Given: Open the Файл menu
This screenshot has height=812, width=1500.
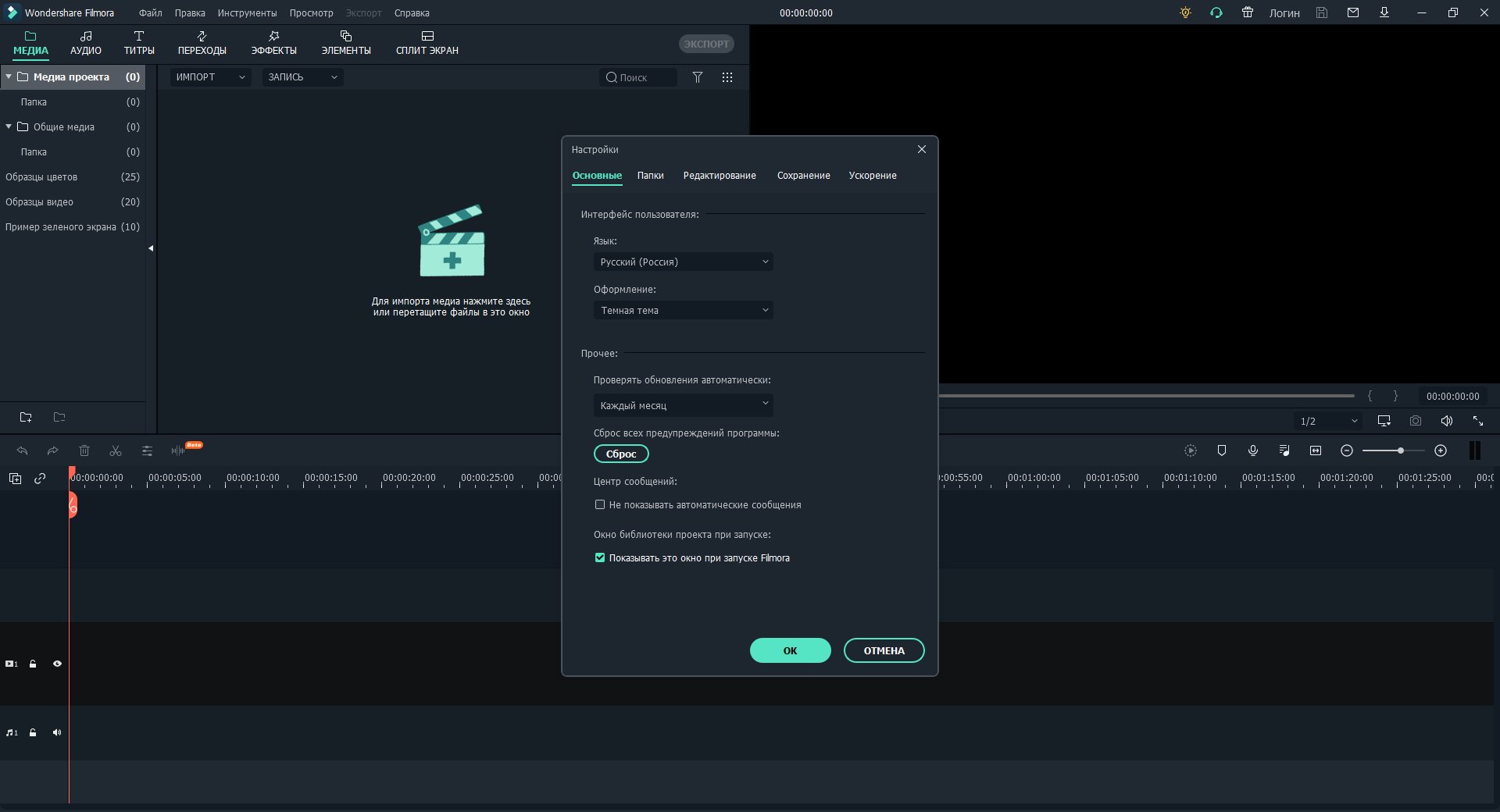Looking at the screenshot, I should [x=150, y=13].
